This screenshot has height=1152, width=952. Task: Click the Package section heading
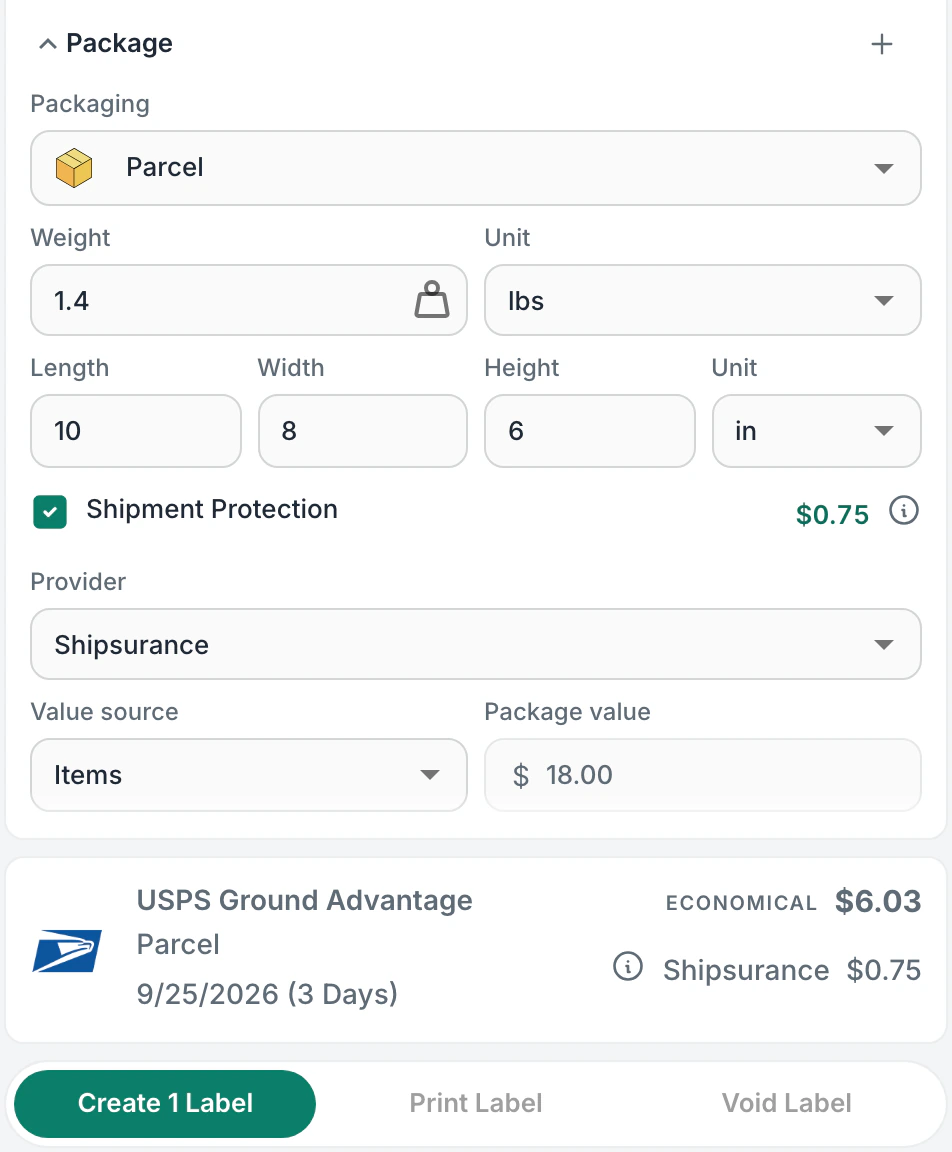(119, 43)
